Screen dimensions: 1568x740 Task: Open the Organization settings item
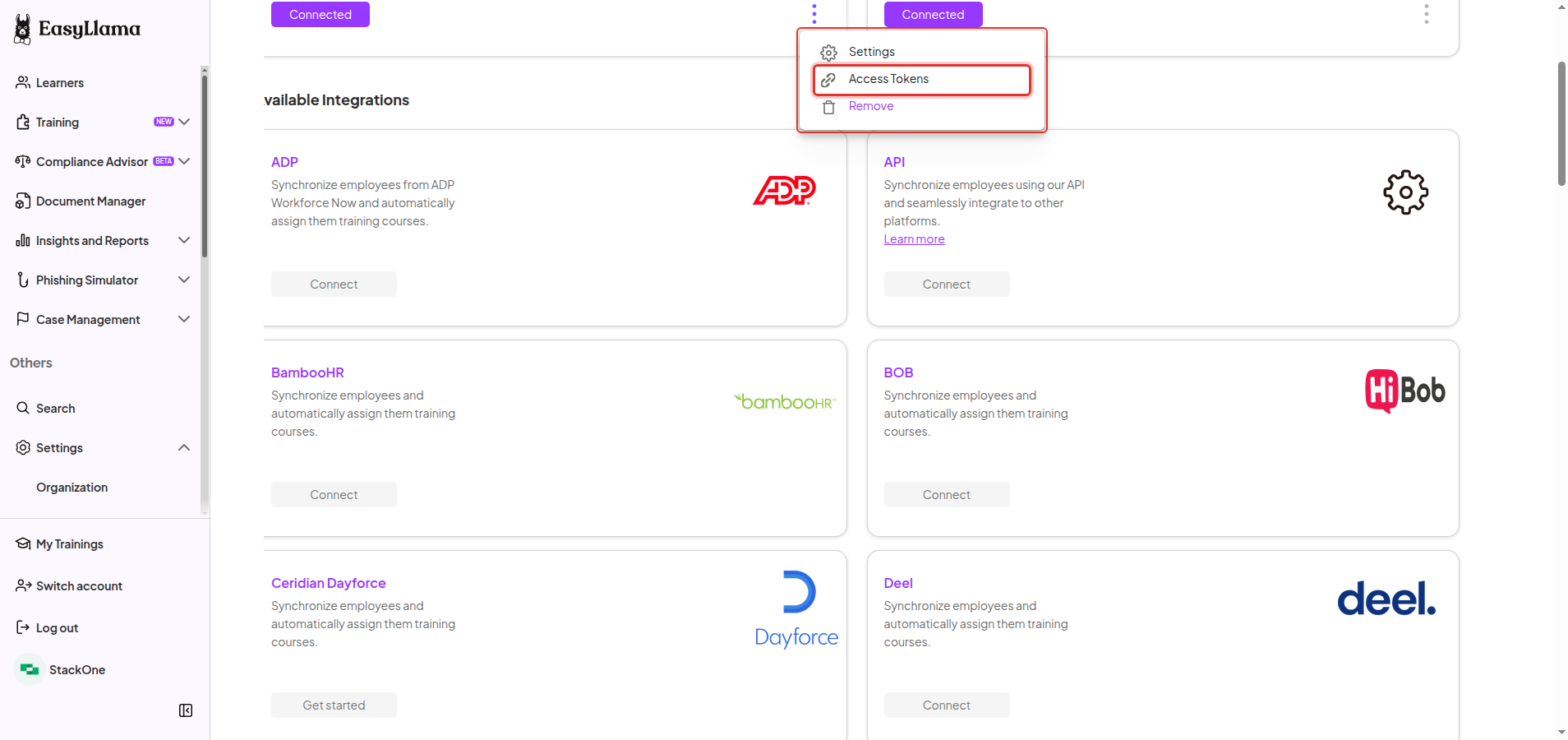pos(71,487)
